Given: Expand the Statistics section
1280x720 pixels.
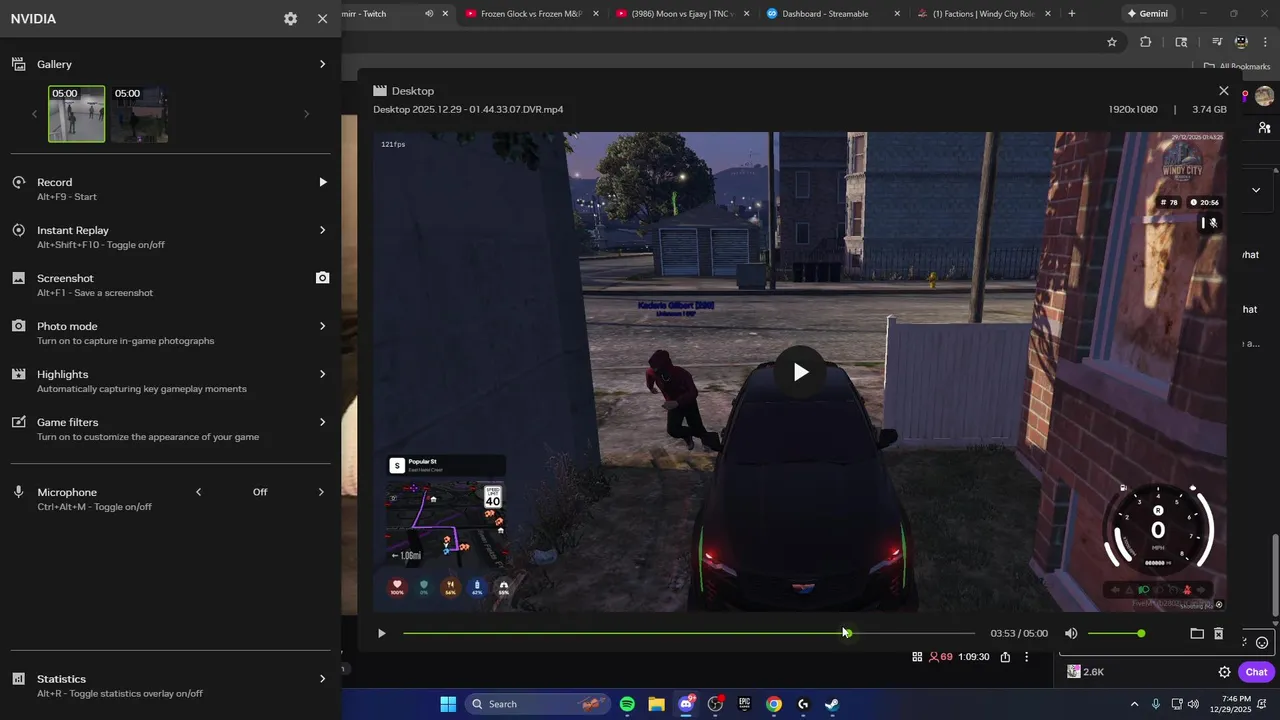Looking at the screenshot, I should [322, 679].
